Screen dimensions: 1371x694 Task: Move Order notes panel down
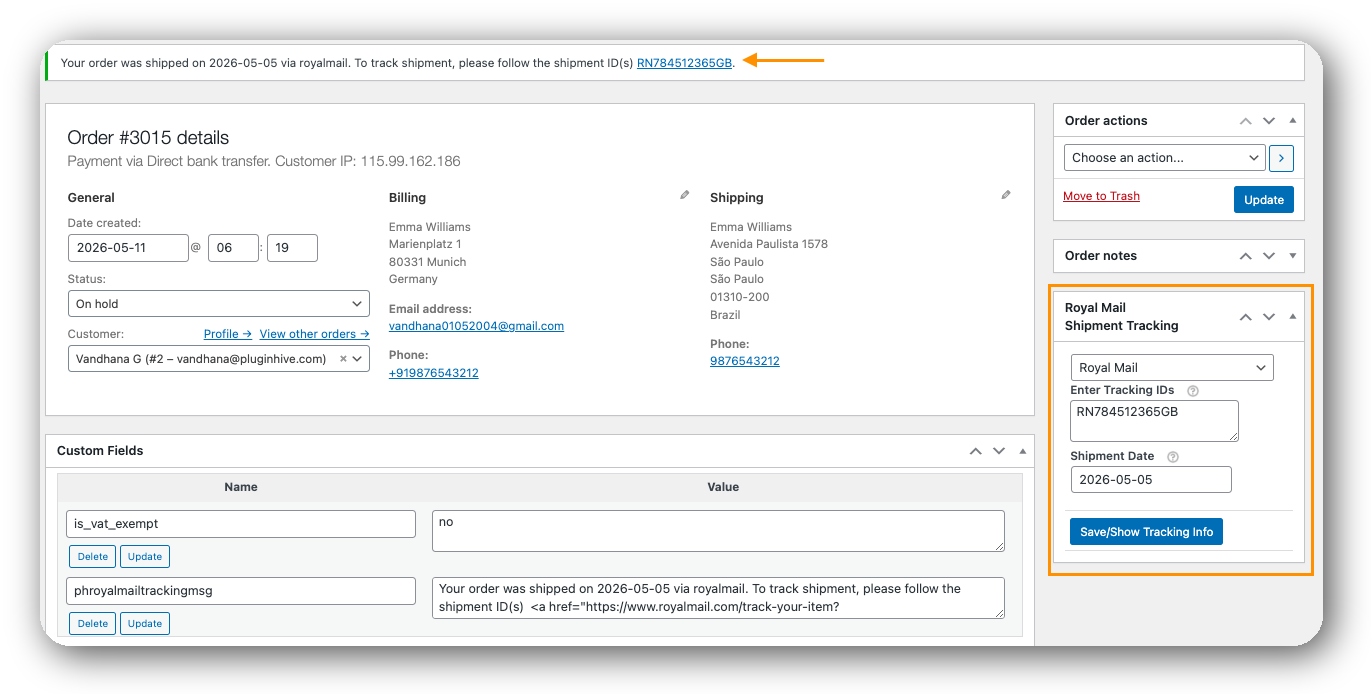click(1269, 256)
